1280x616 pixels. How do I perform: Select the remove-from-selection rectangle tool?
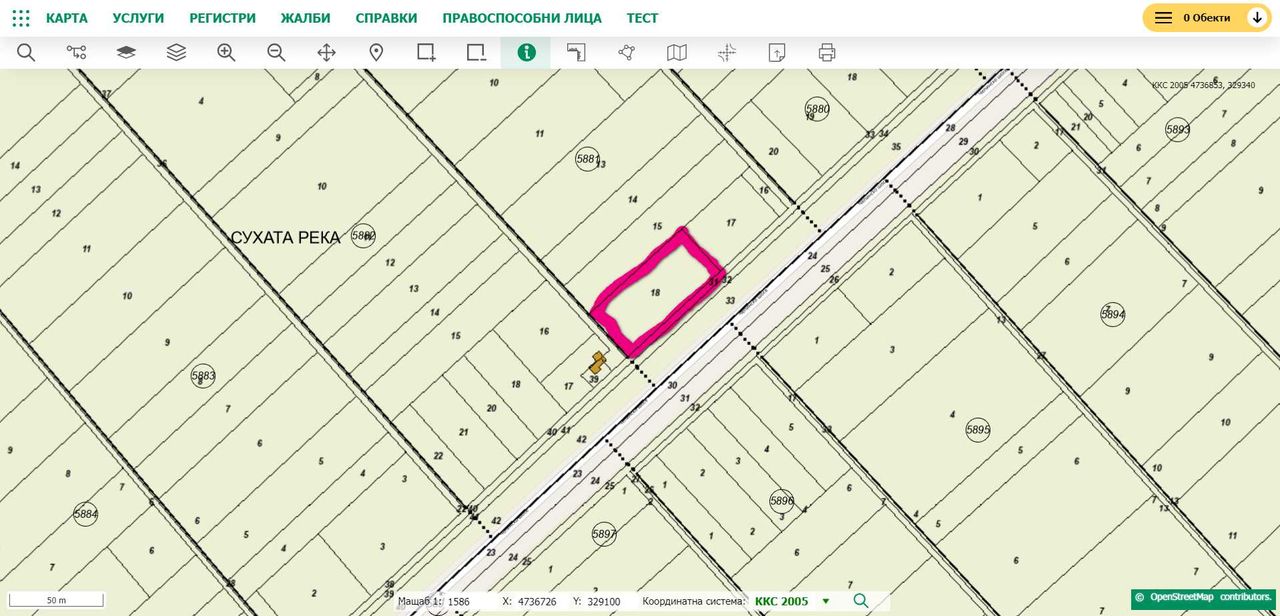[x=476, y=53]
